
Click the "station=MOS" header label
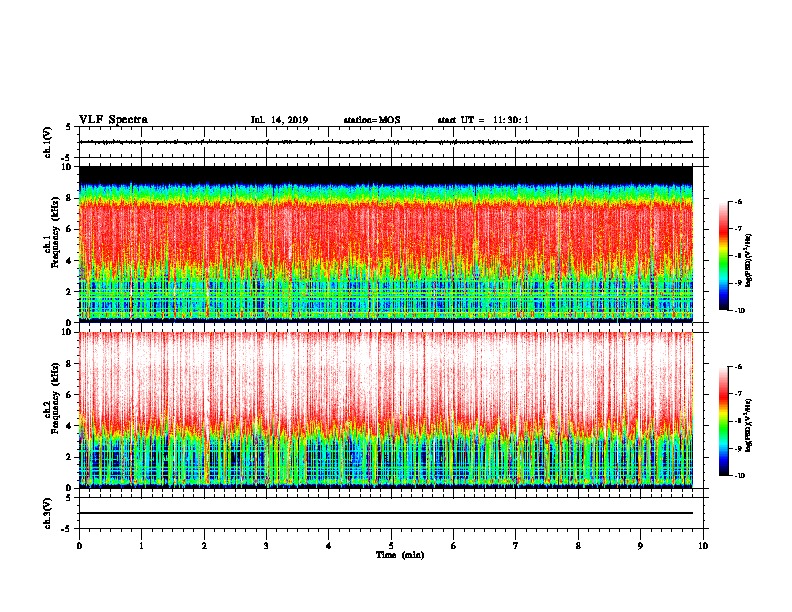372,120
